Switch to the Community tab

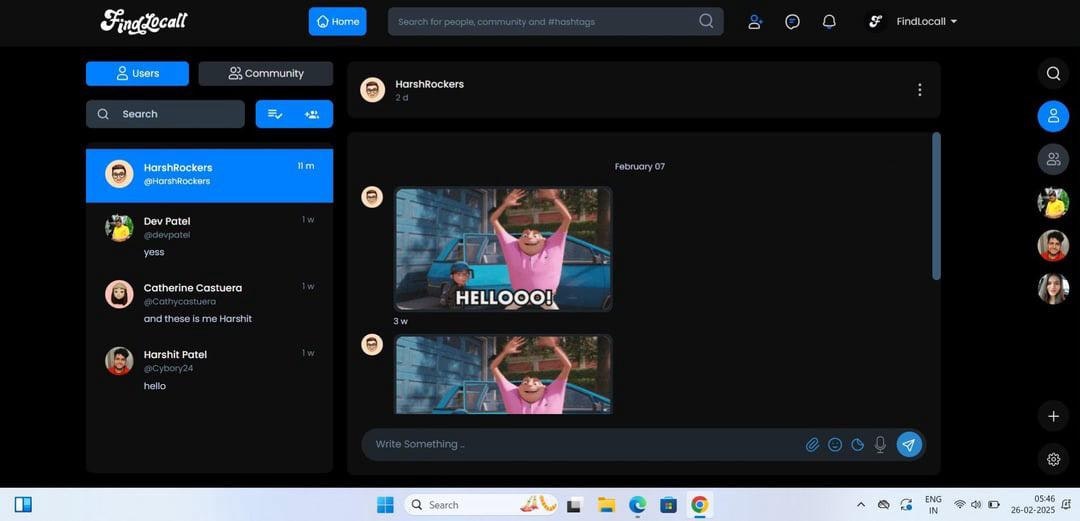coord(266,73)
